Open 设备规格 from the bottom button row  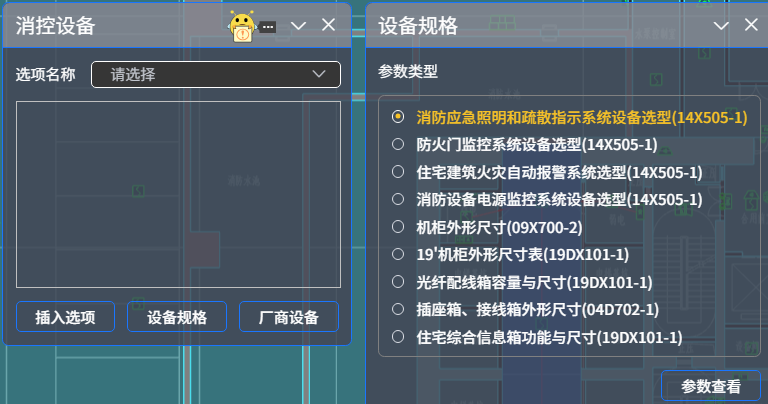177,318
